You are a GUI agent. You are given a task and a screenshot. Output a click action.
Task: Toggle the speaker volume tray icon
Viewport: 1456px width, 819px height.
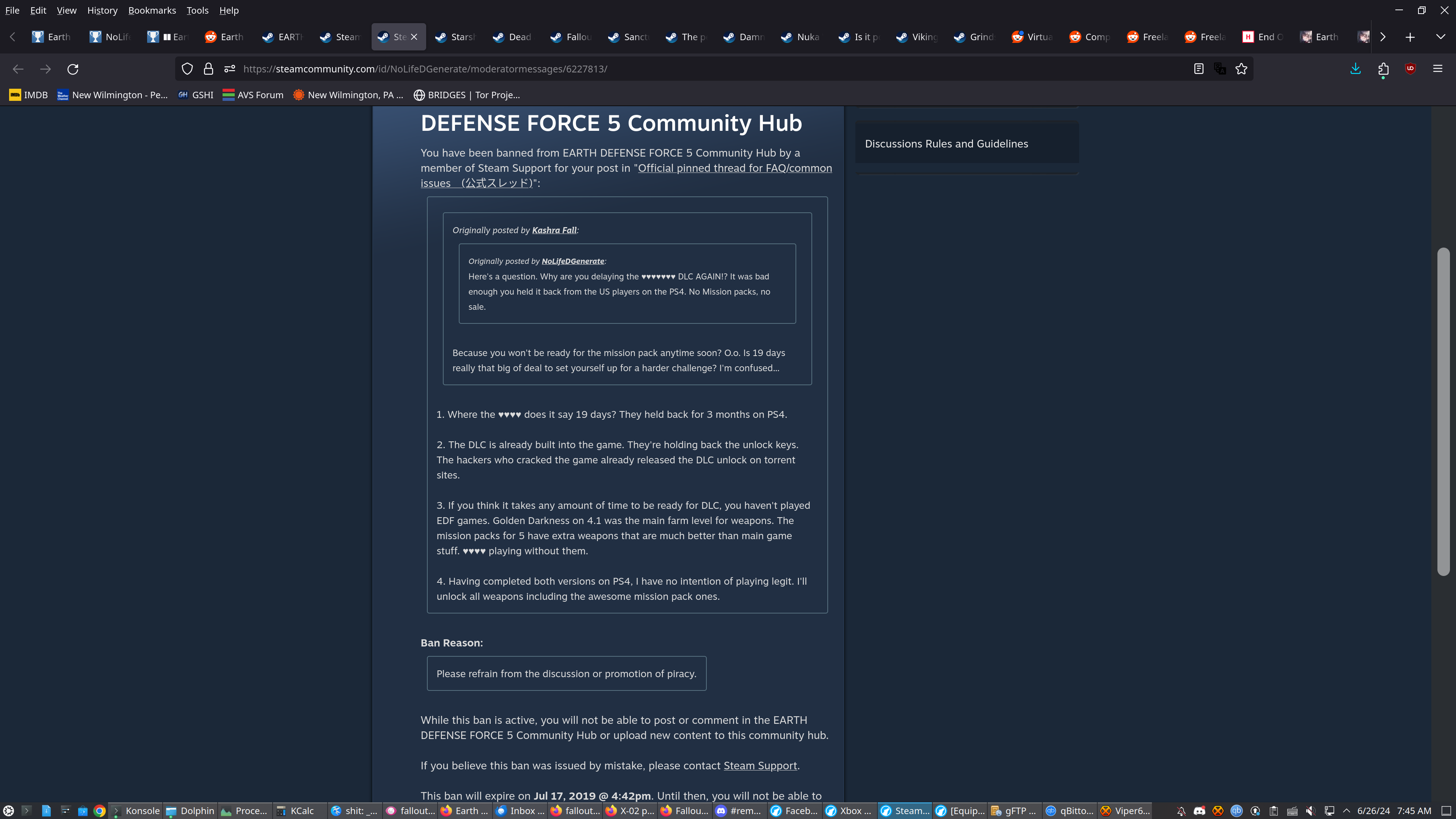point(1310,811)
